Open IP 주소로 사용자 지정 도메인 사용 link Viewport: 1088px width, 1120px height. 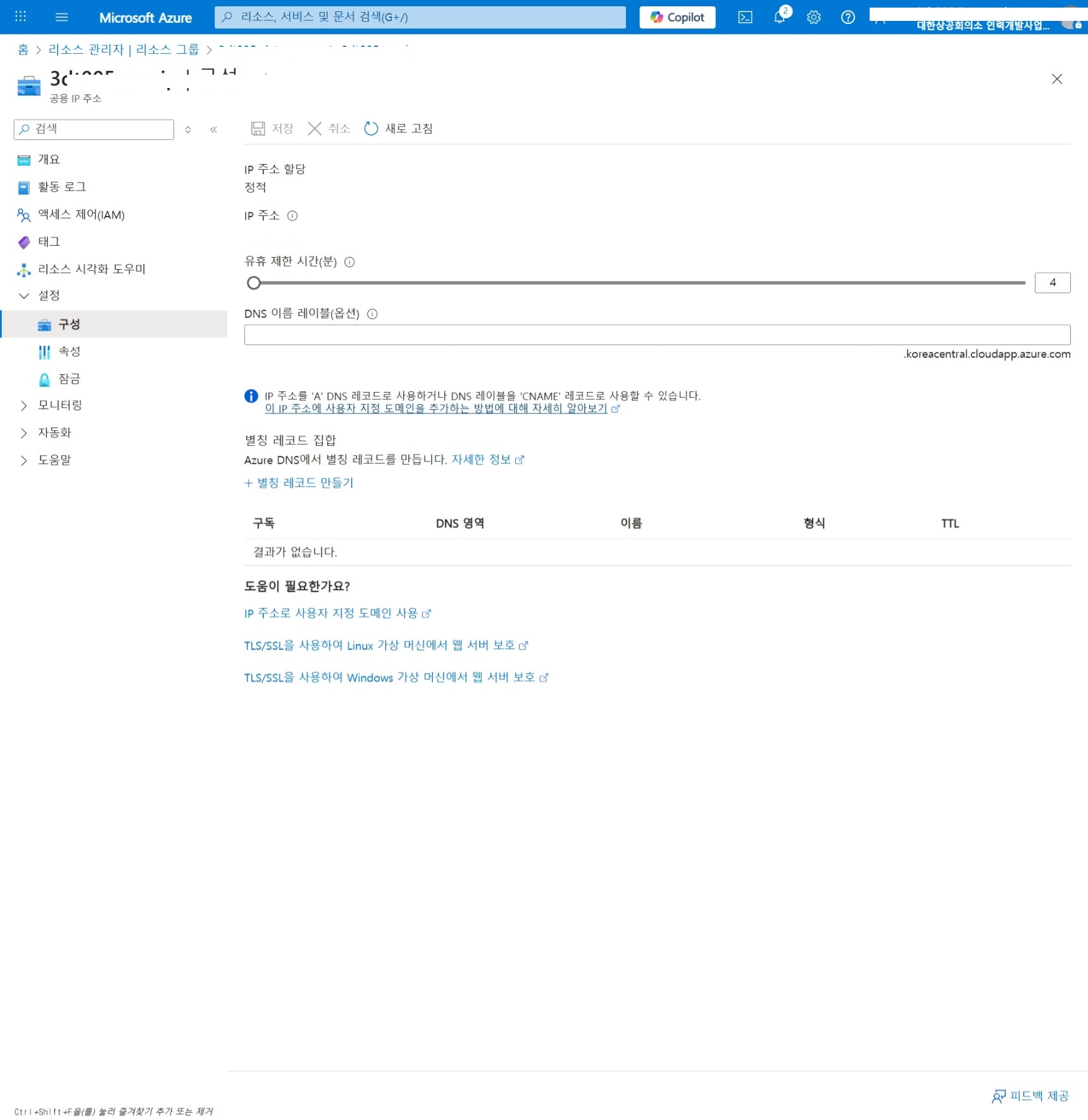[x=337, y=613]
